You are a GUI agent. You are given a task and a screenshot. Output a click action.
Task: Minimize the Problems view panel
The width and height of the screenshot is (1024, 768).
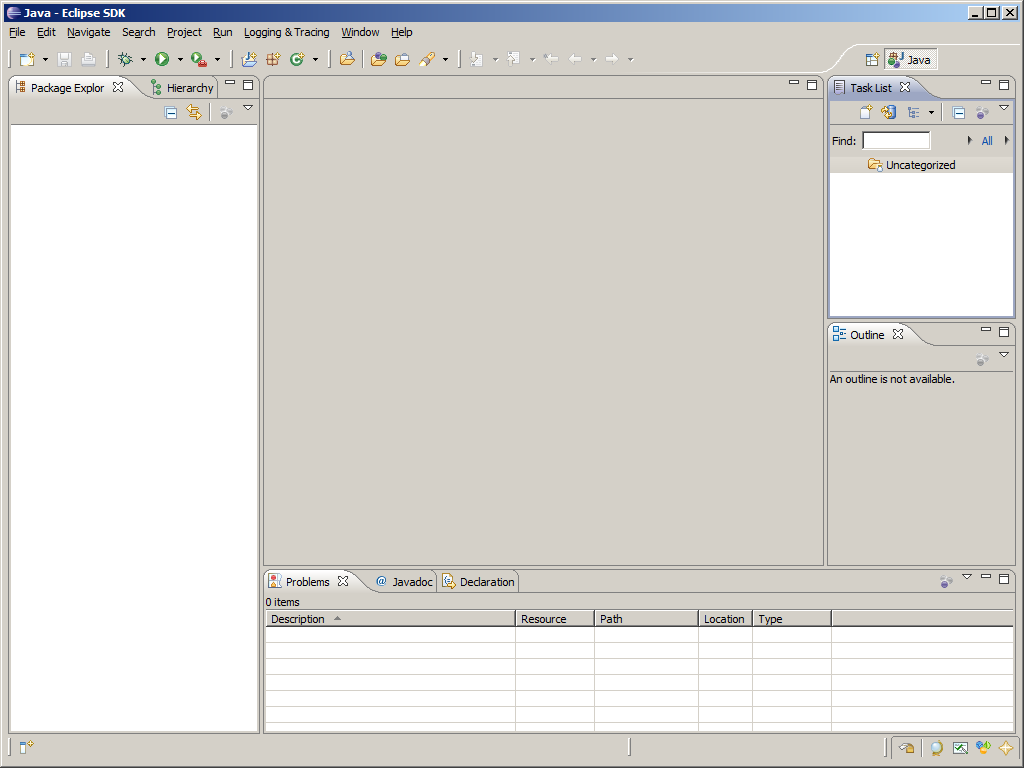[x=986, y=577]
